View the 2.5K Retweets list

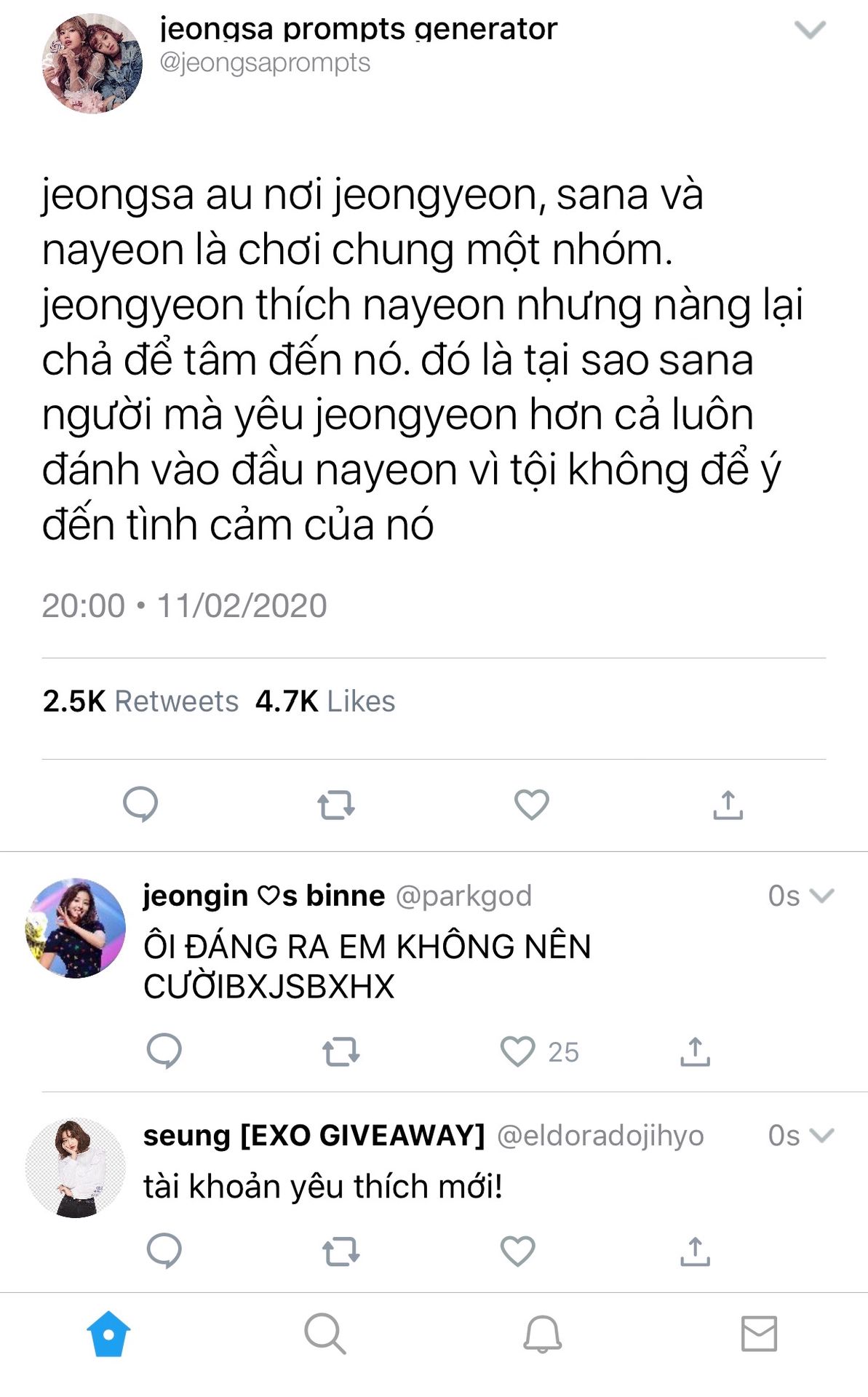(x=140, y=701)
